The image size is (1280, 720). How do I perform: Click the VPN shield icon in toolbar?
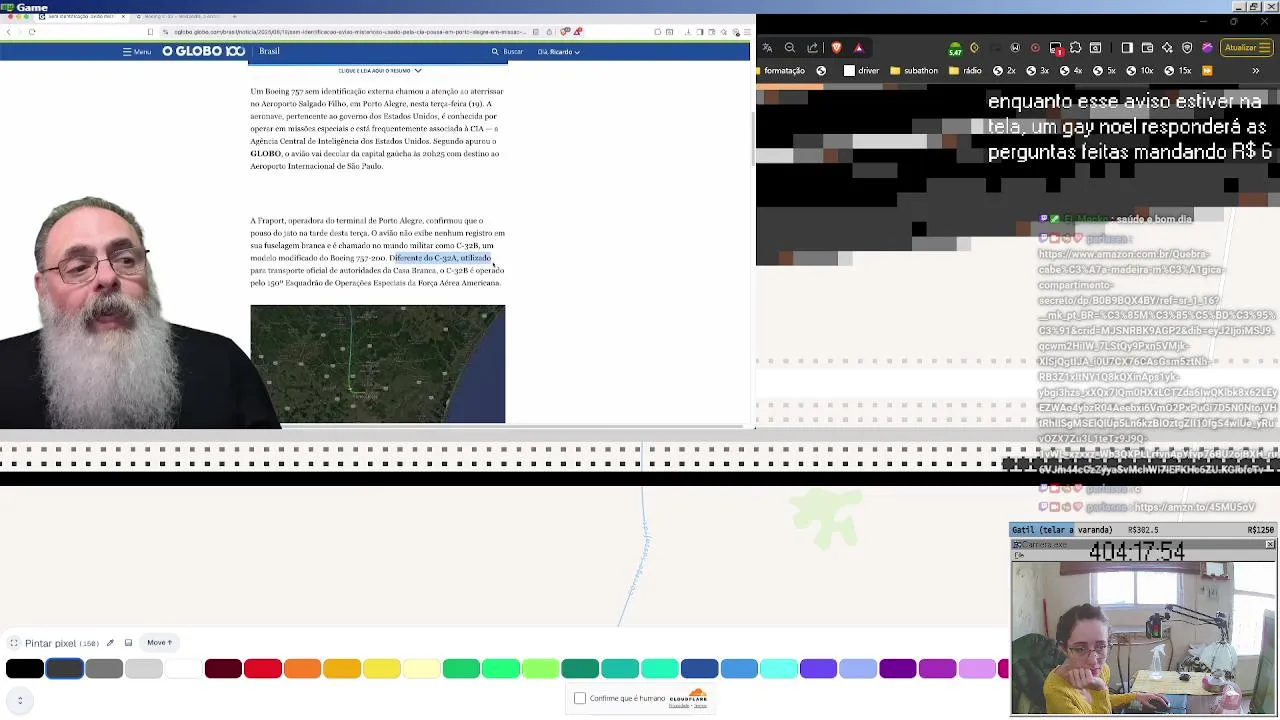coord(1187,47)
